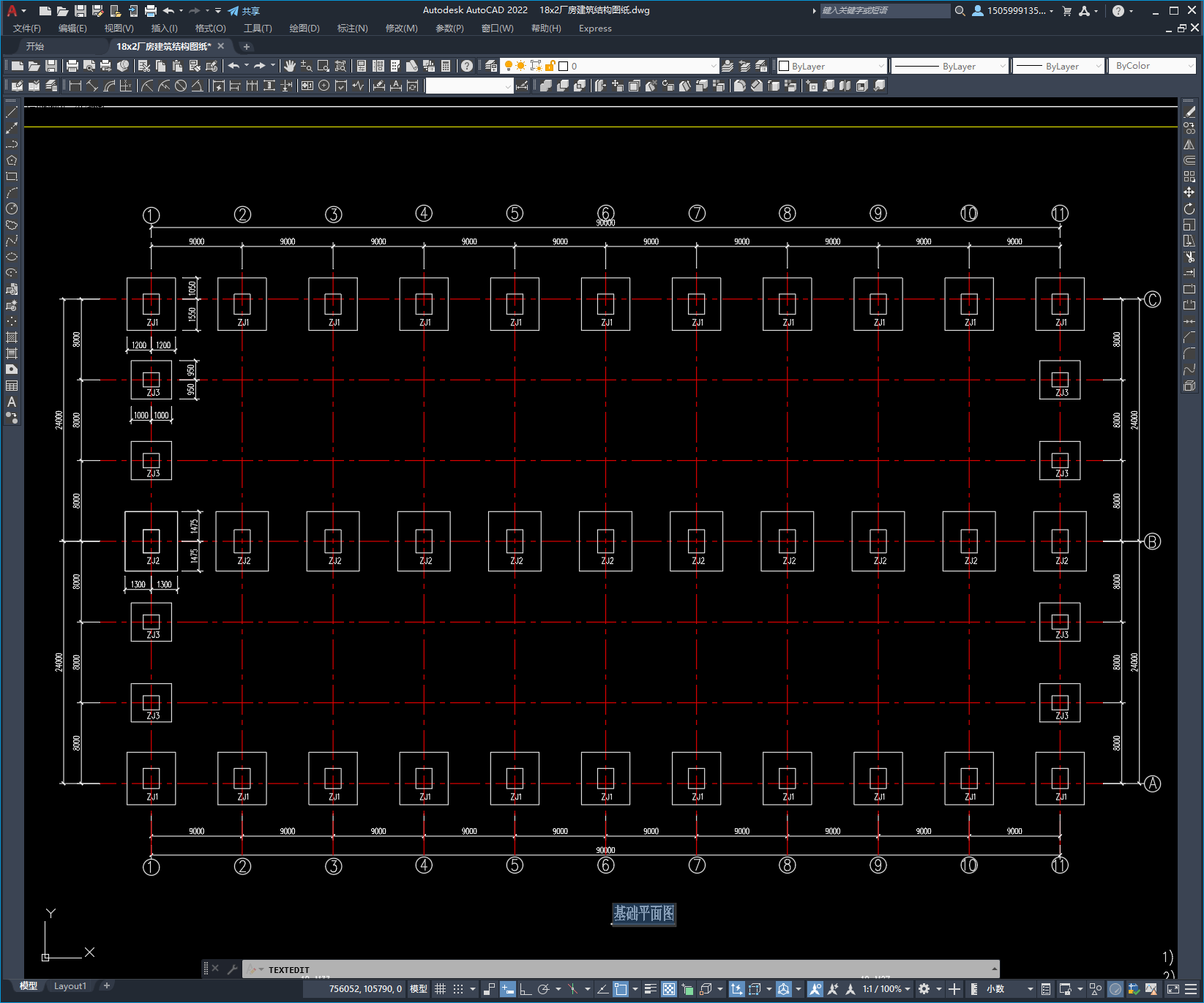
Task: Open the Express menu
Action: (595, 29)
